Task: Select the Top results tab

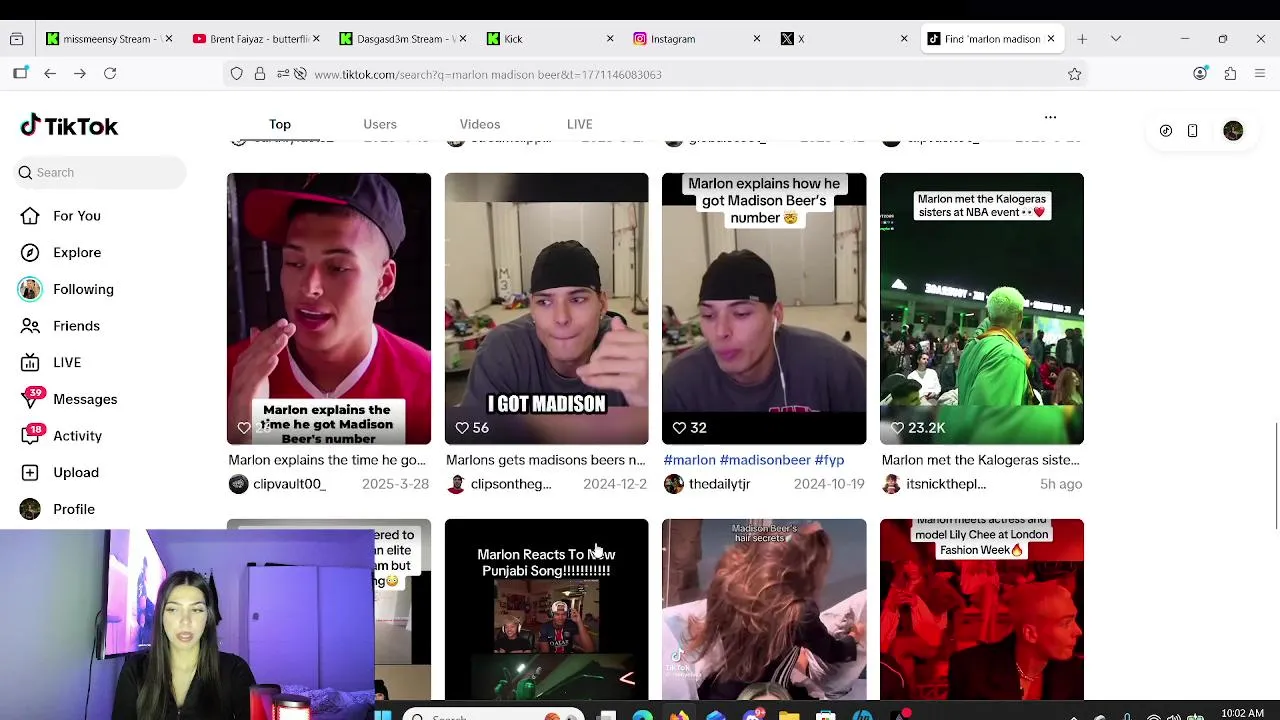Action: pos(280,124)
